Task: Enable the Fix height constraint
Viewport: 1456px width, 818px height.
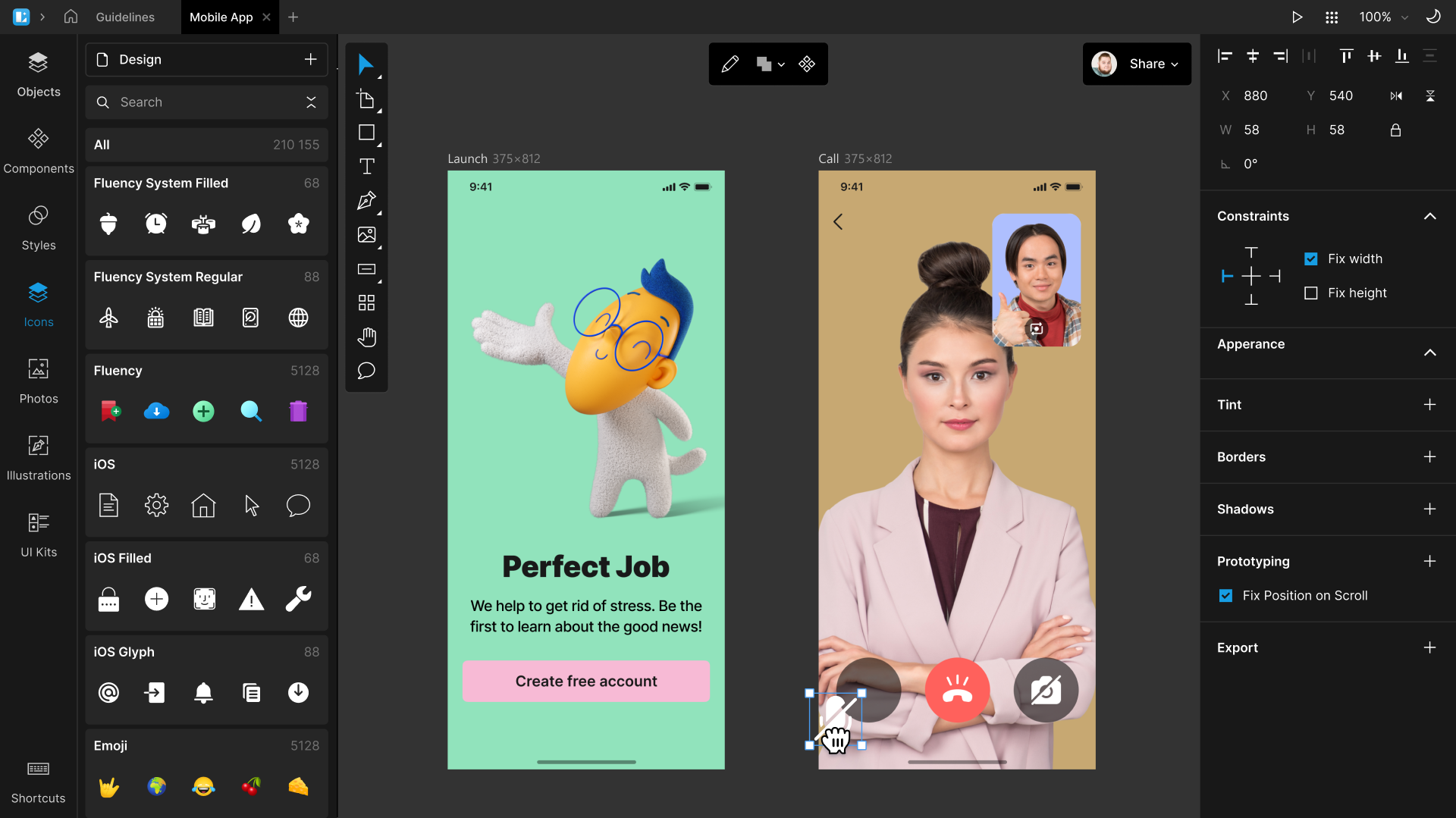Action: click(1311, 293)
